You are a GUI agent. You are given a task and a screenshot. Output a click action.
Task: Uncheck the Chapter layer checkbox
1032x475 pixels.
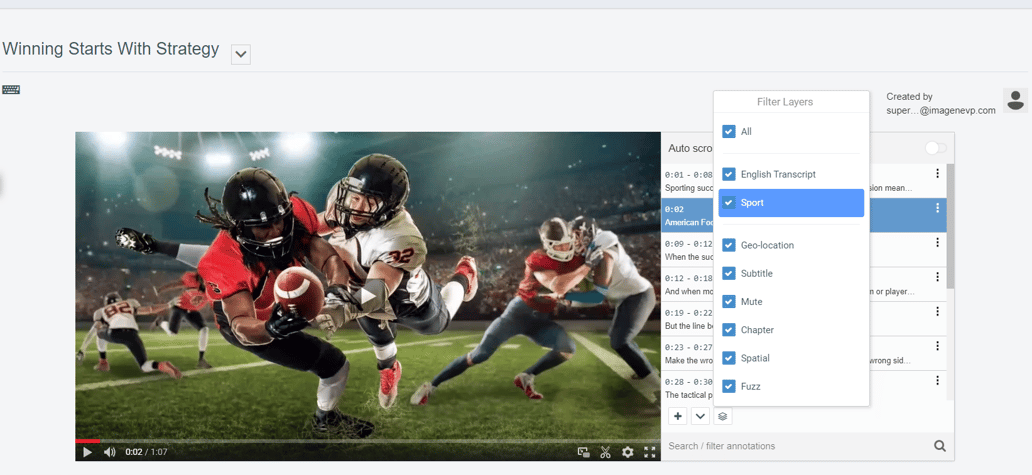(729, 330)
